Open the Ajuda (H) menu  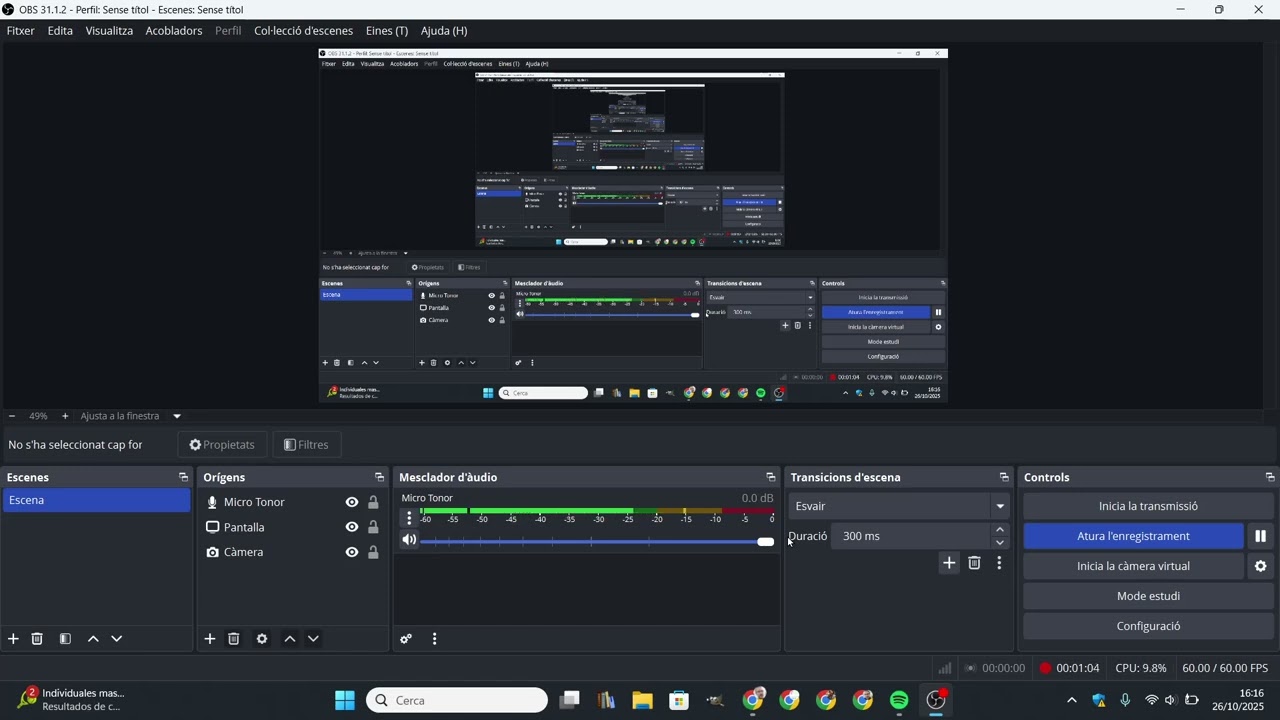click(x=444, y=31)
